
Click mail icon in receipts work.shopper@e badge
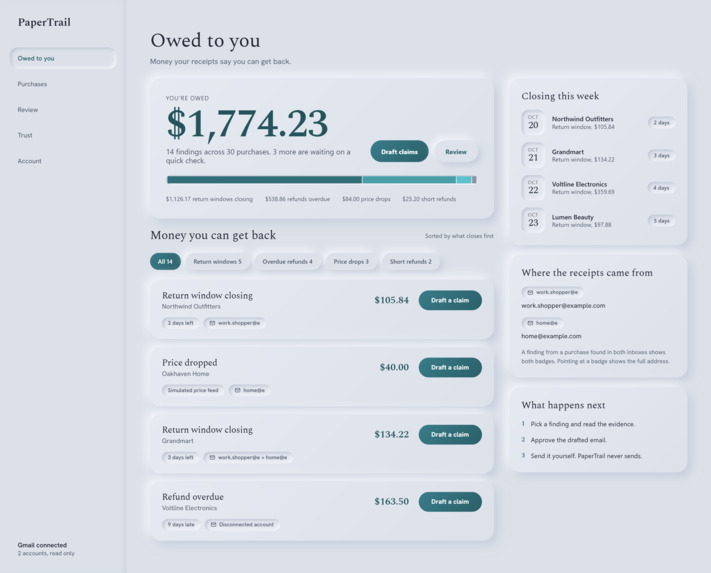point(530,292)
